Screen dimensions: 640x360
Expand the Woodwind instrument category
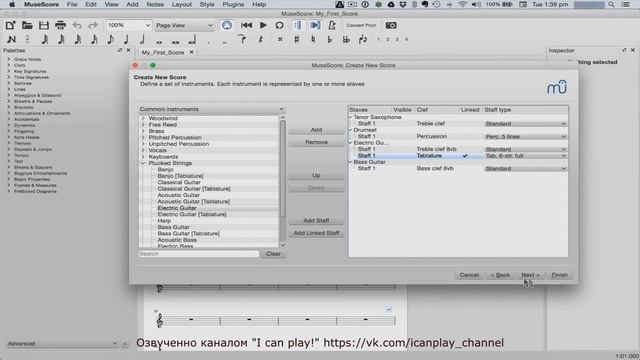(143, 118)
